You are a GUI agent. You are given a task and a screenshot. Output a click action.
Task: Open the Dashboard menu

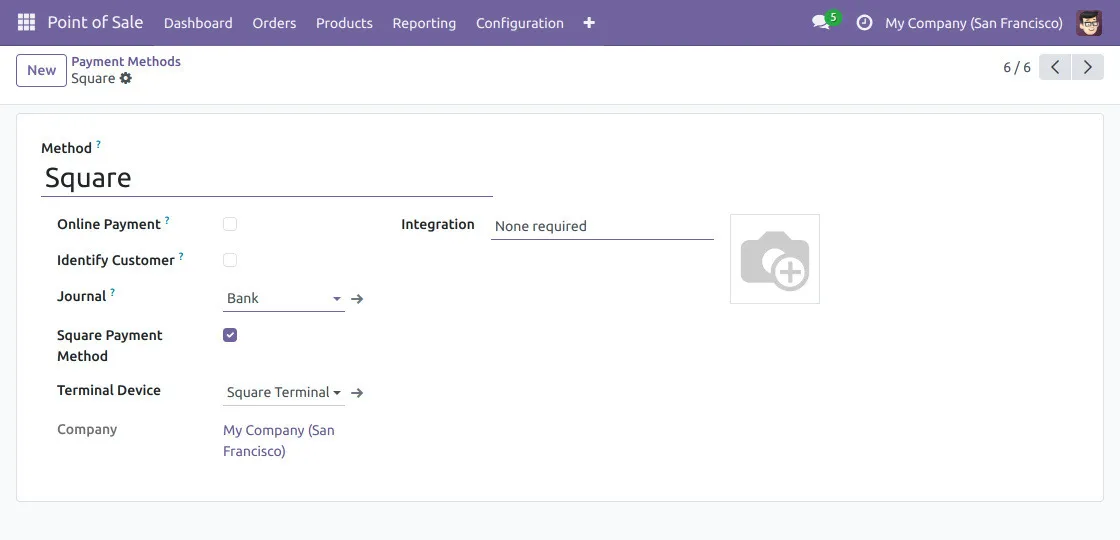(x=198, y=23)
